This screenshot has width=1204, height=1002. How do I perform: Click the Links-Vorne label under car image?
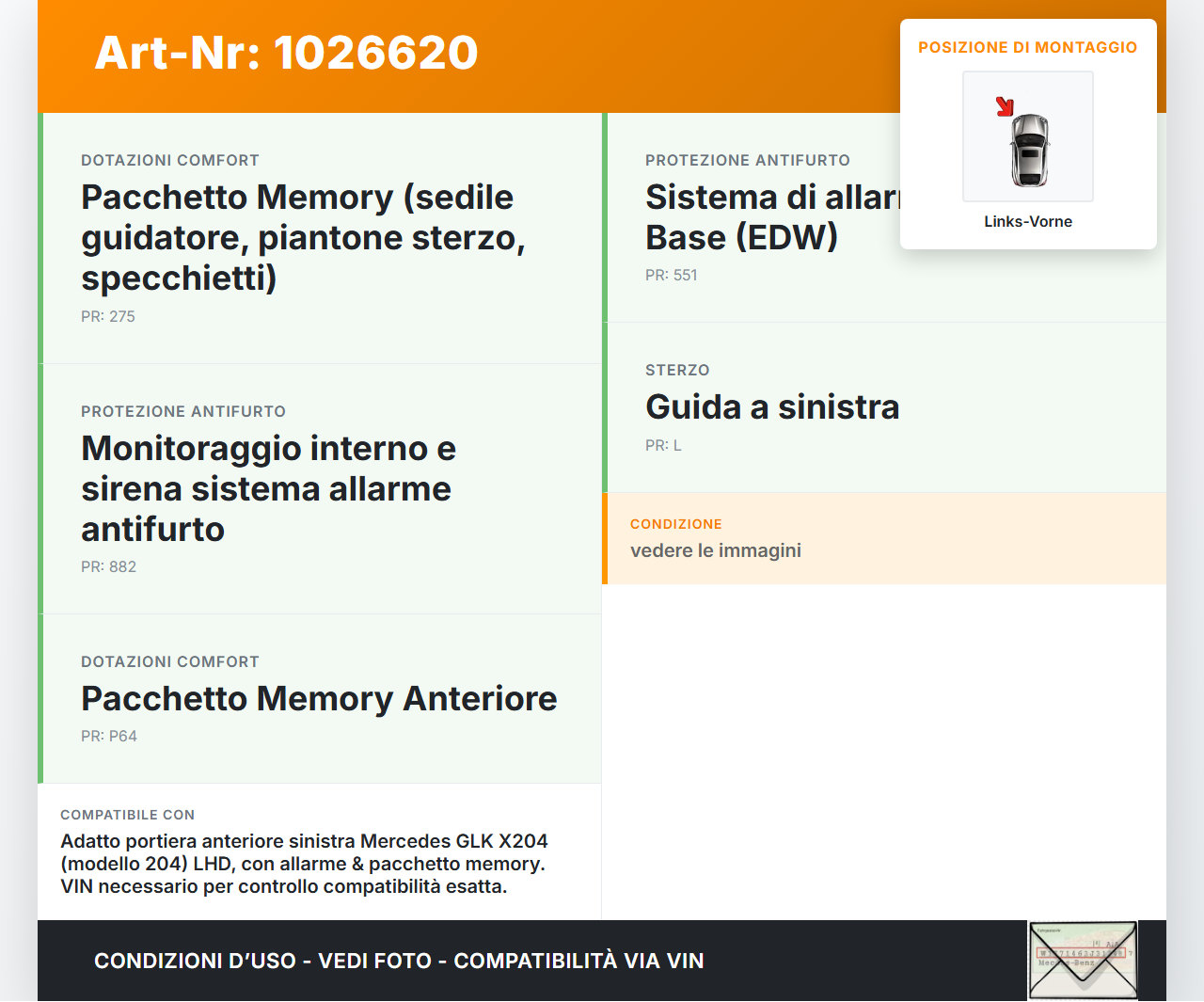[x=1028, y=222]
